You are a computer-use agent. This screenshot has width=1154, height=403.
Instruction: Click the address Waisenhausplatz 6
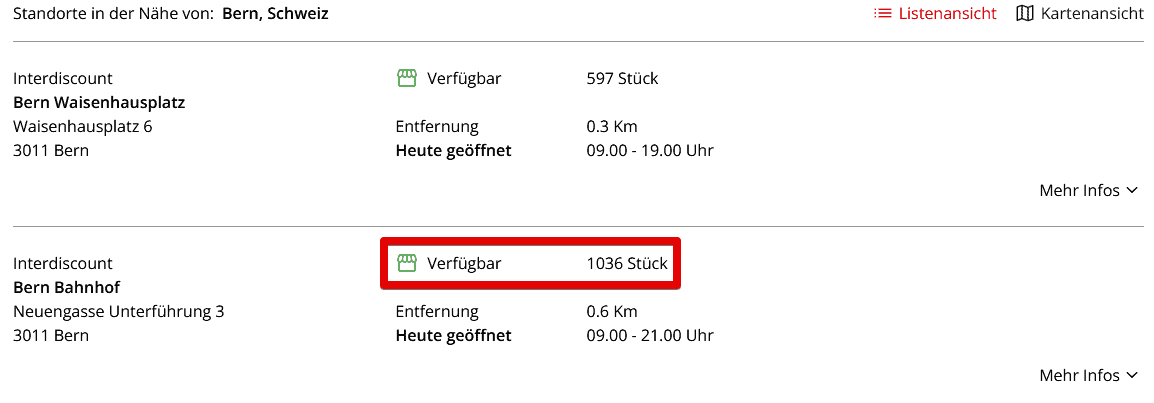coord(82,126)
